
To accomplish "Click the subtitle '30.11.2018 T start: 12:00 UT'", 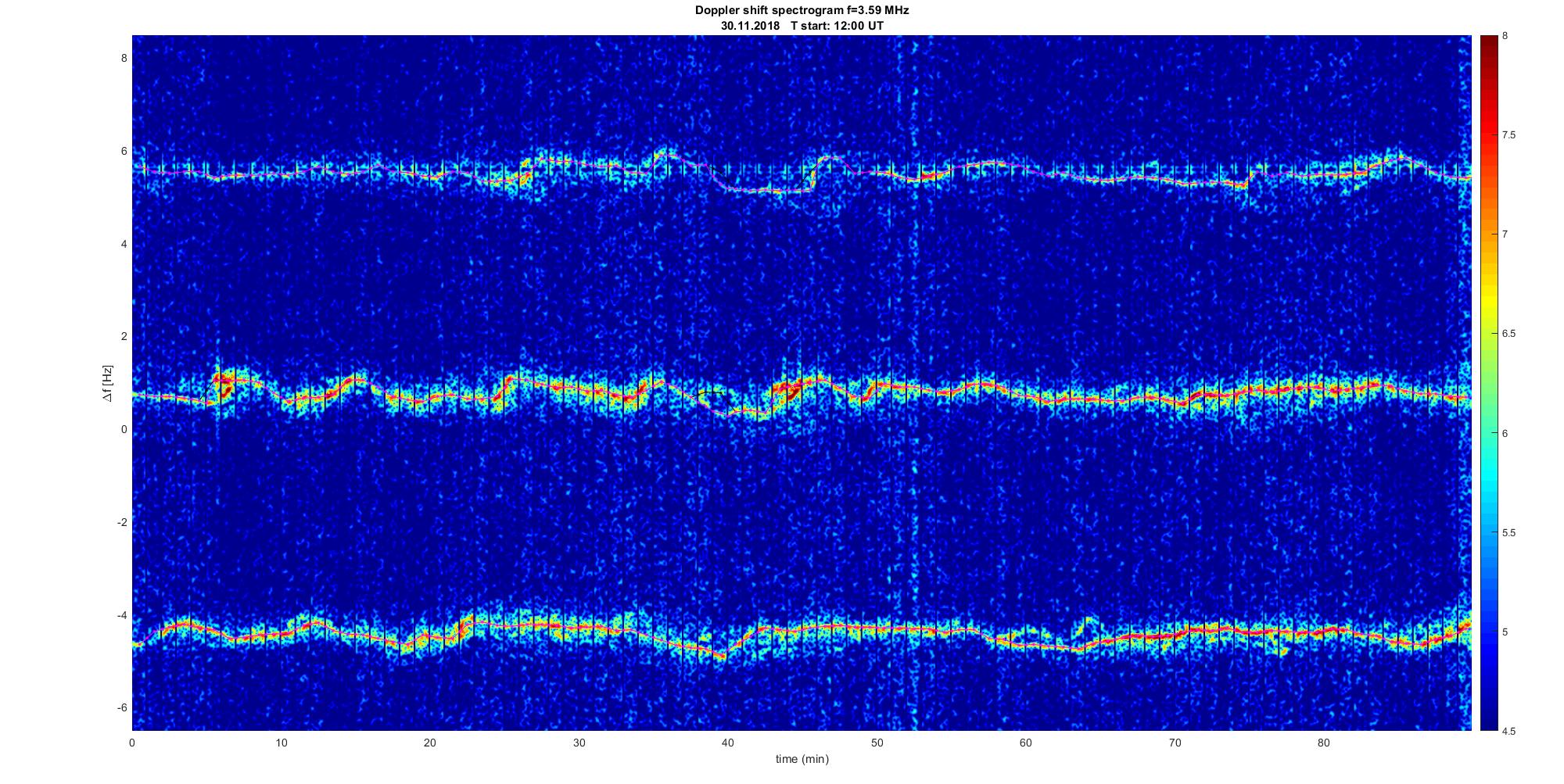I will click(x=802, y=26).
